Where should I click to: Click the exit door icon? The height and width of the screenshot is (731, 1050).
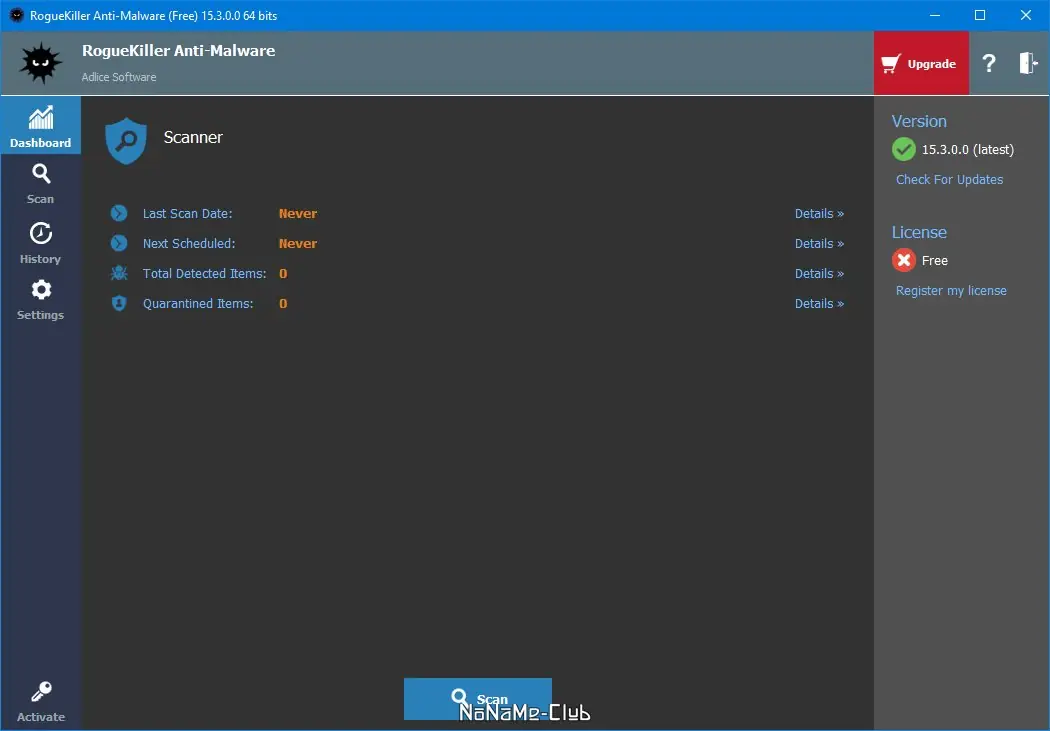1028,63
